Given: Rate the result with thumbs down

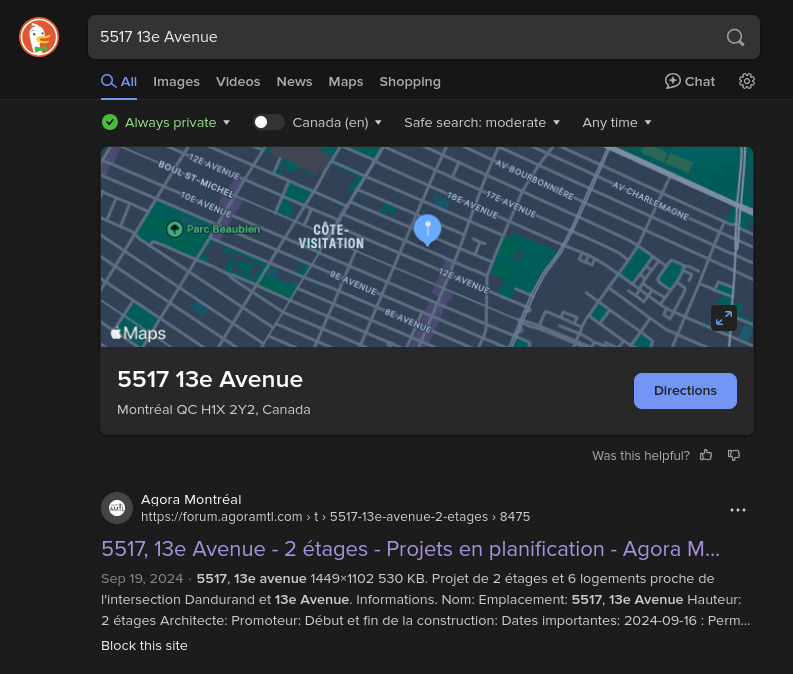Looking at the screenshot, I should (x=733, y=456).
